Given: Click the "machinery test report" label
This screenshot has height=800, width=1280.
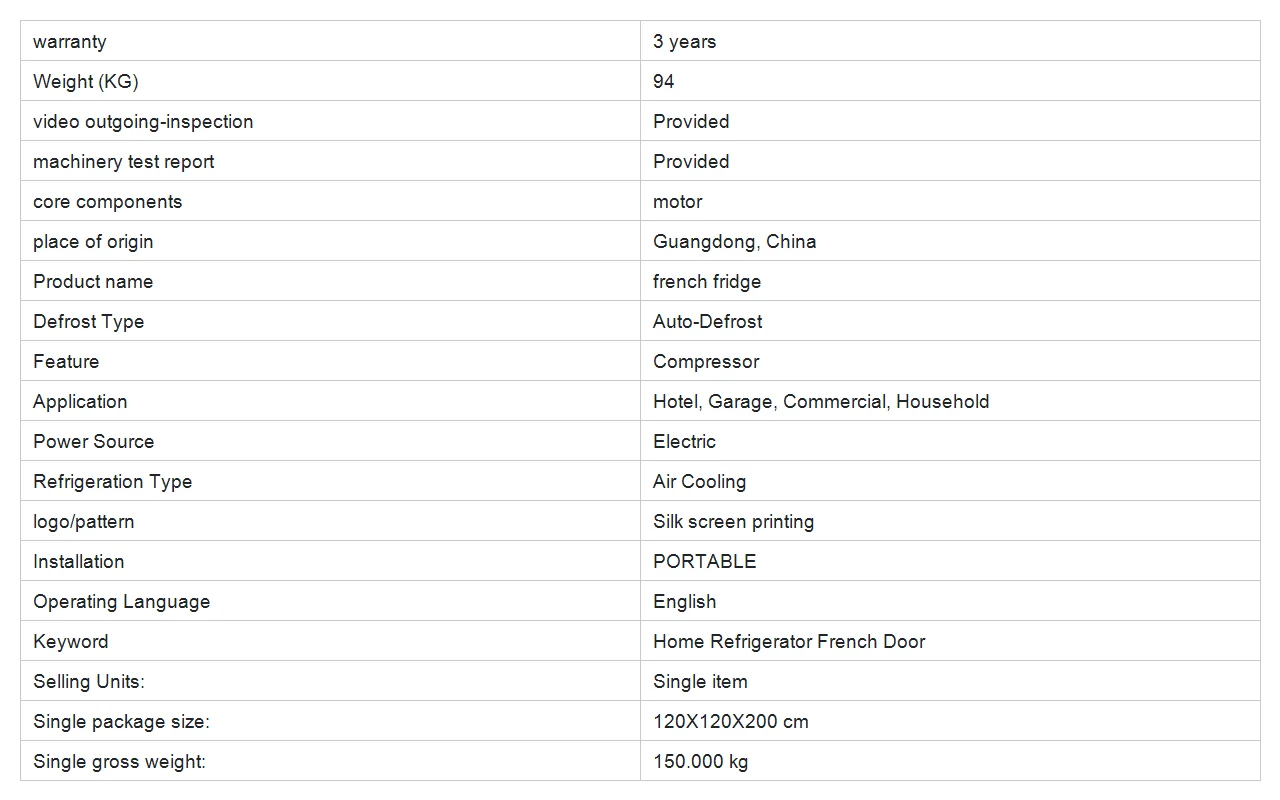Looking at the screenshot, I should point(123,161).
